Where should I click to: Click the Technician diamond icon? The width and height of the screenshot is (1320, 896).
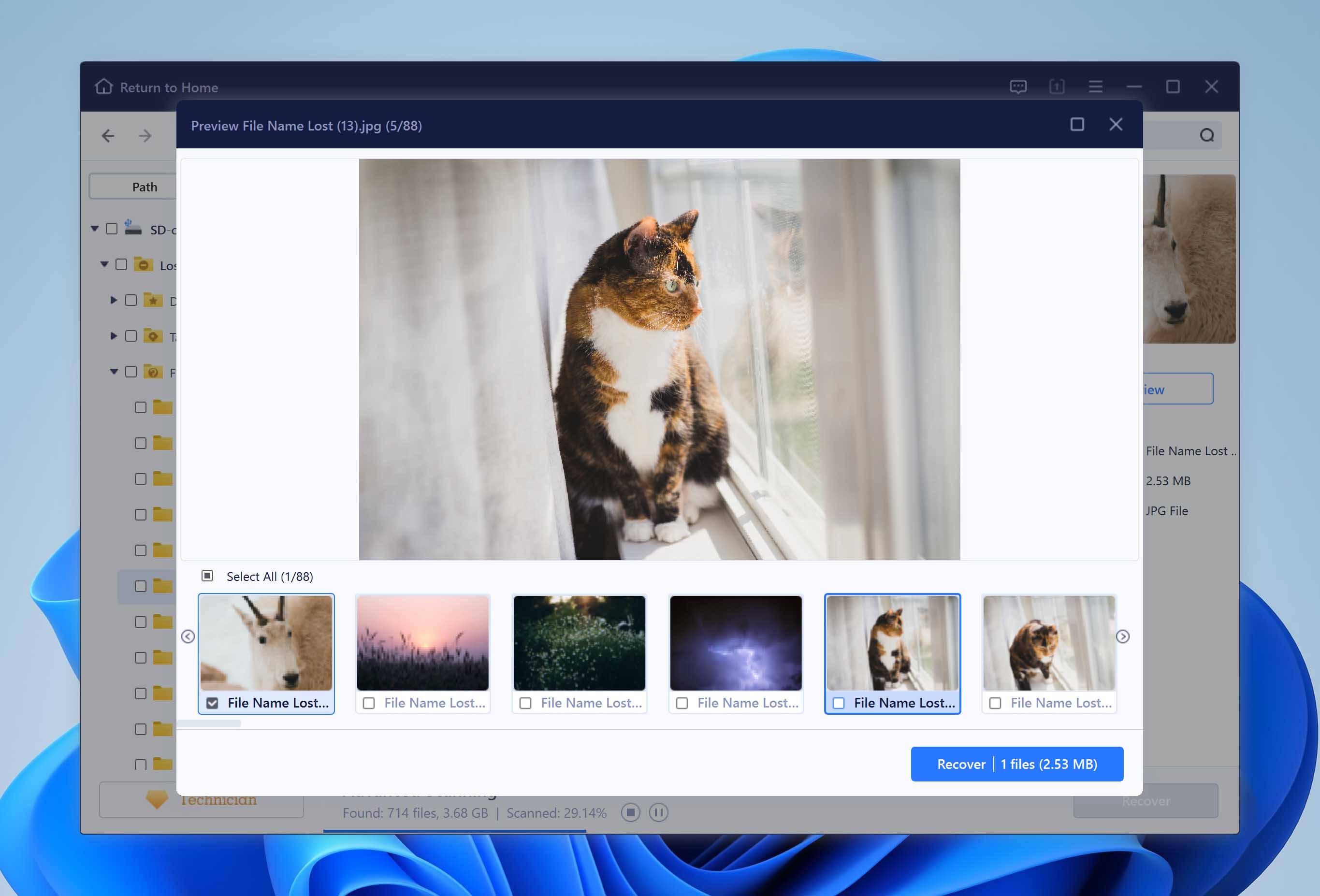[157, 799]
